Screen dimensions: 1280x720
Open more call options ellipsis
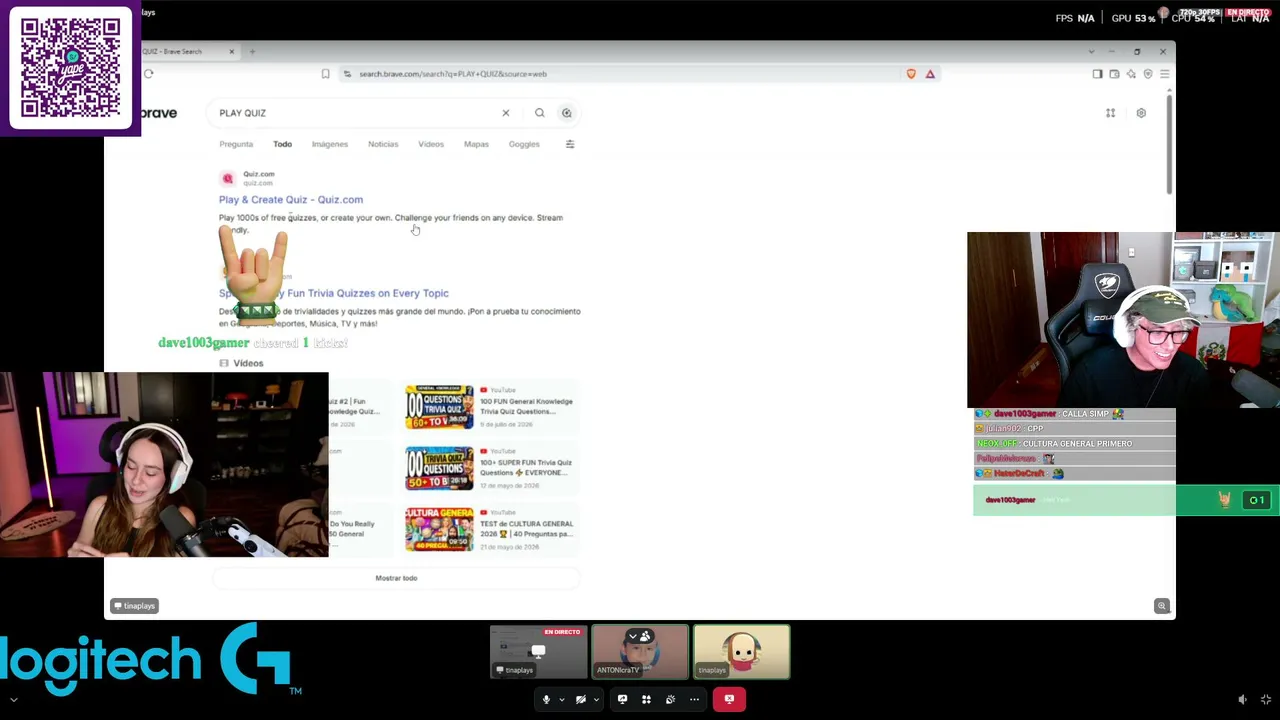[695, 700]
